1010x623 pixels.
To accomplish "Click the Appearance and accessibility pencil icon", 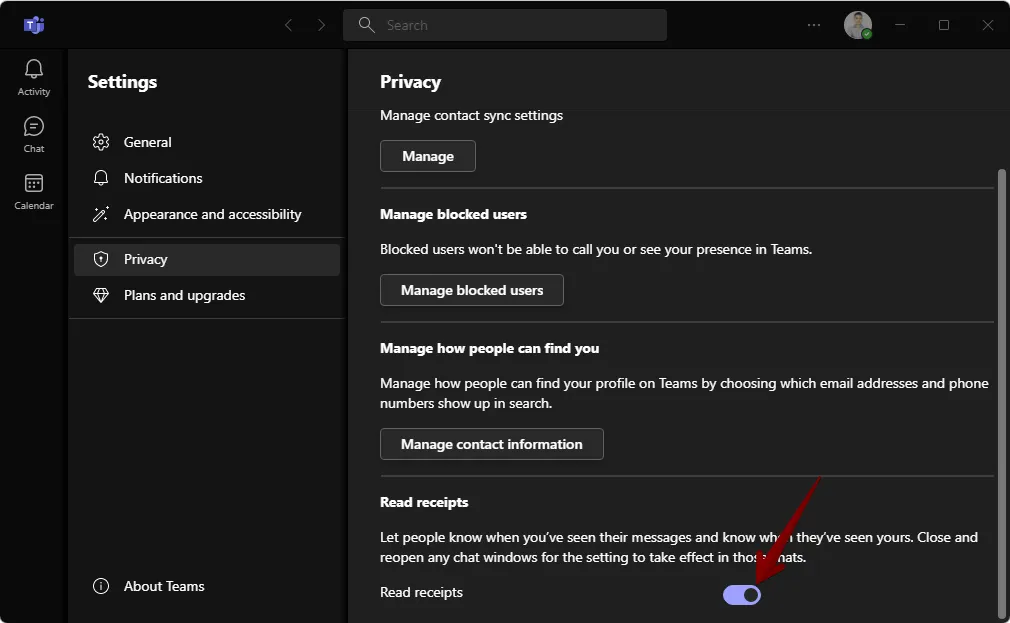I will pos(101,214).
